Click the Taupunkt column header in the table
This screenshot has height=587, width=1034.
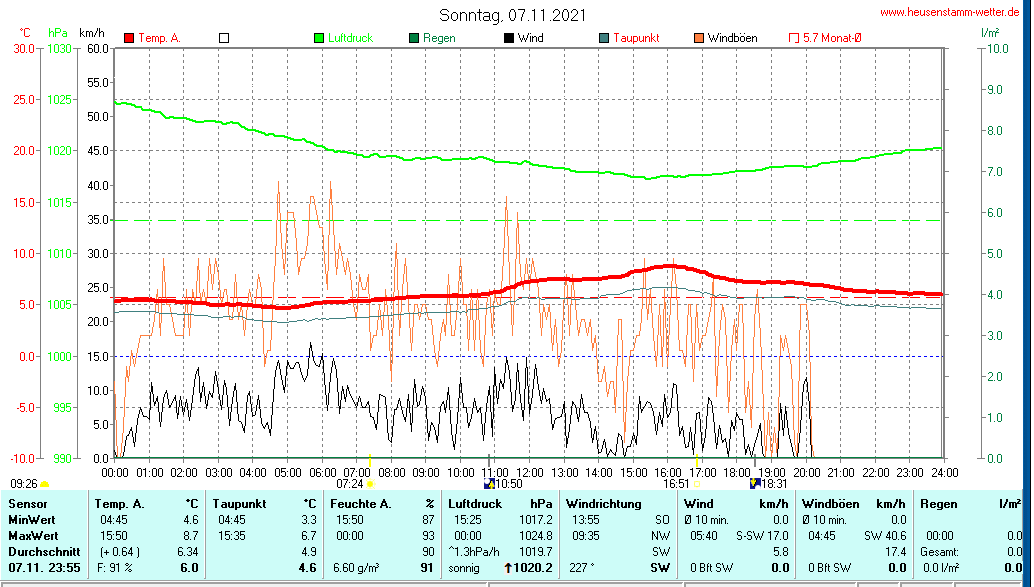pyautogui.click(x=239, y=504)
